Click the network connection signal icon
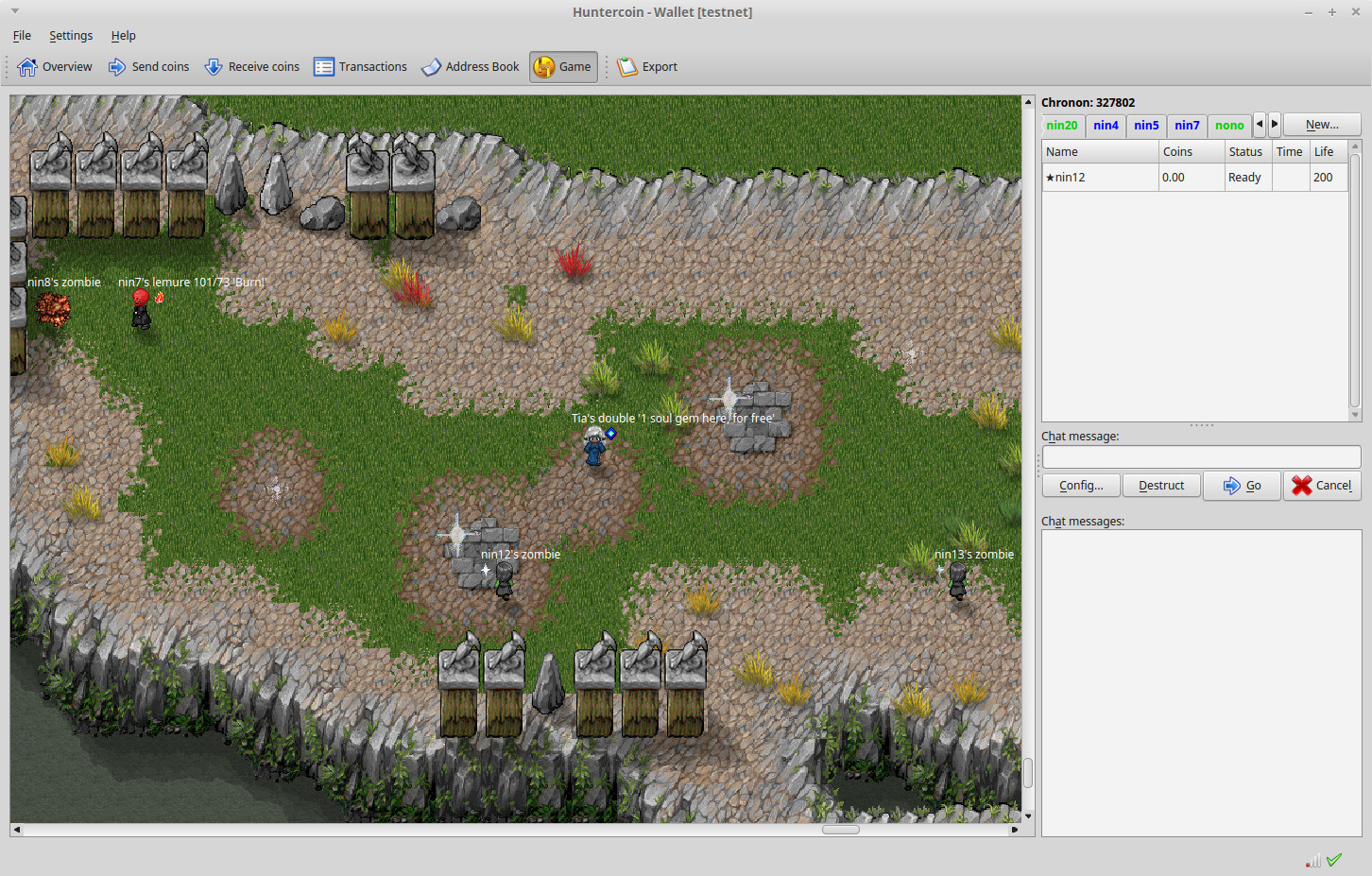Viewport: 1372px width, 876px height. pos(1313,860)
